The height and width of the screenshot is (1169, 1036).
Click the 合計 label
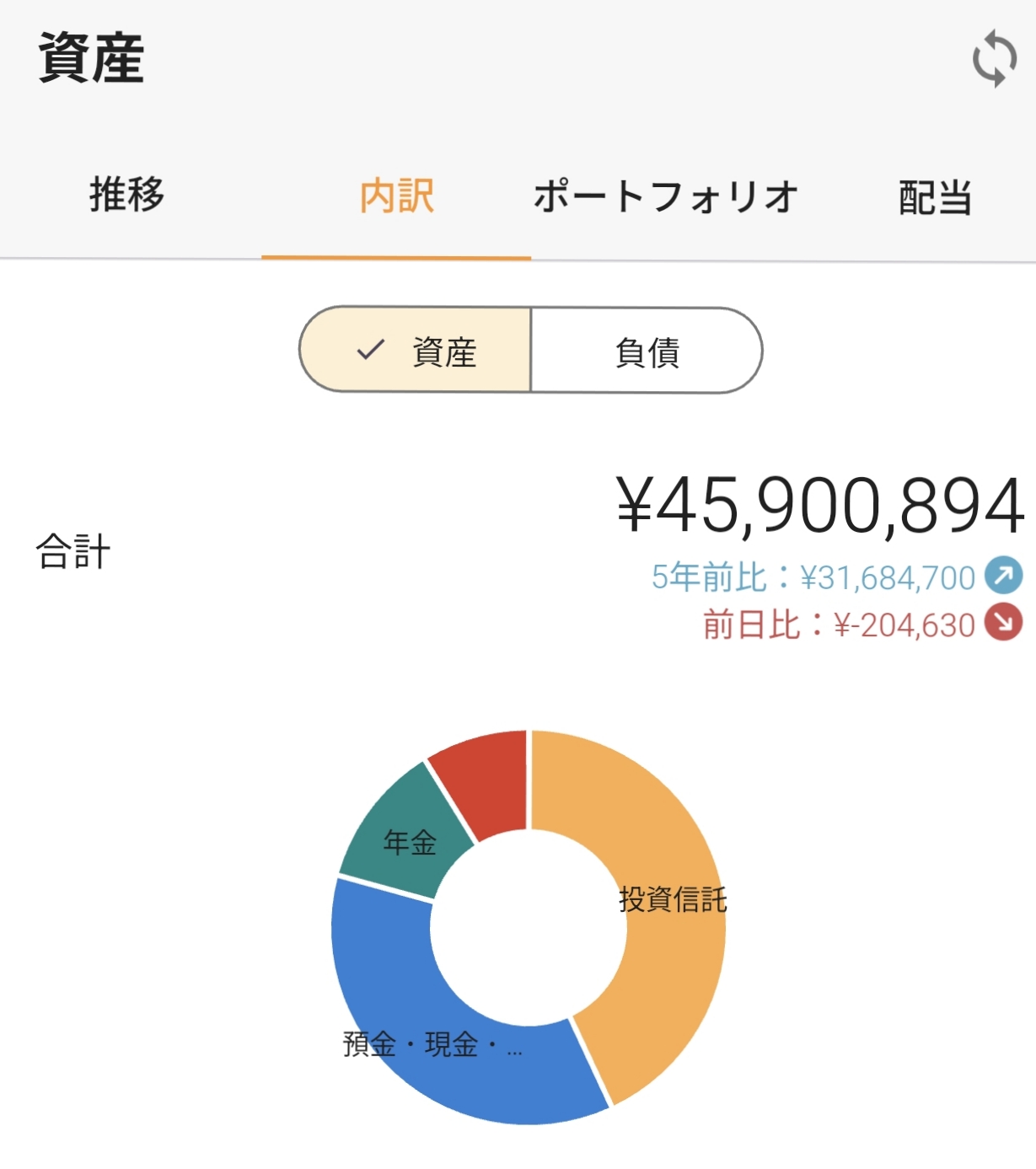click(72, 552)
